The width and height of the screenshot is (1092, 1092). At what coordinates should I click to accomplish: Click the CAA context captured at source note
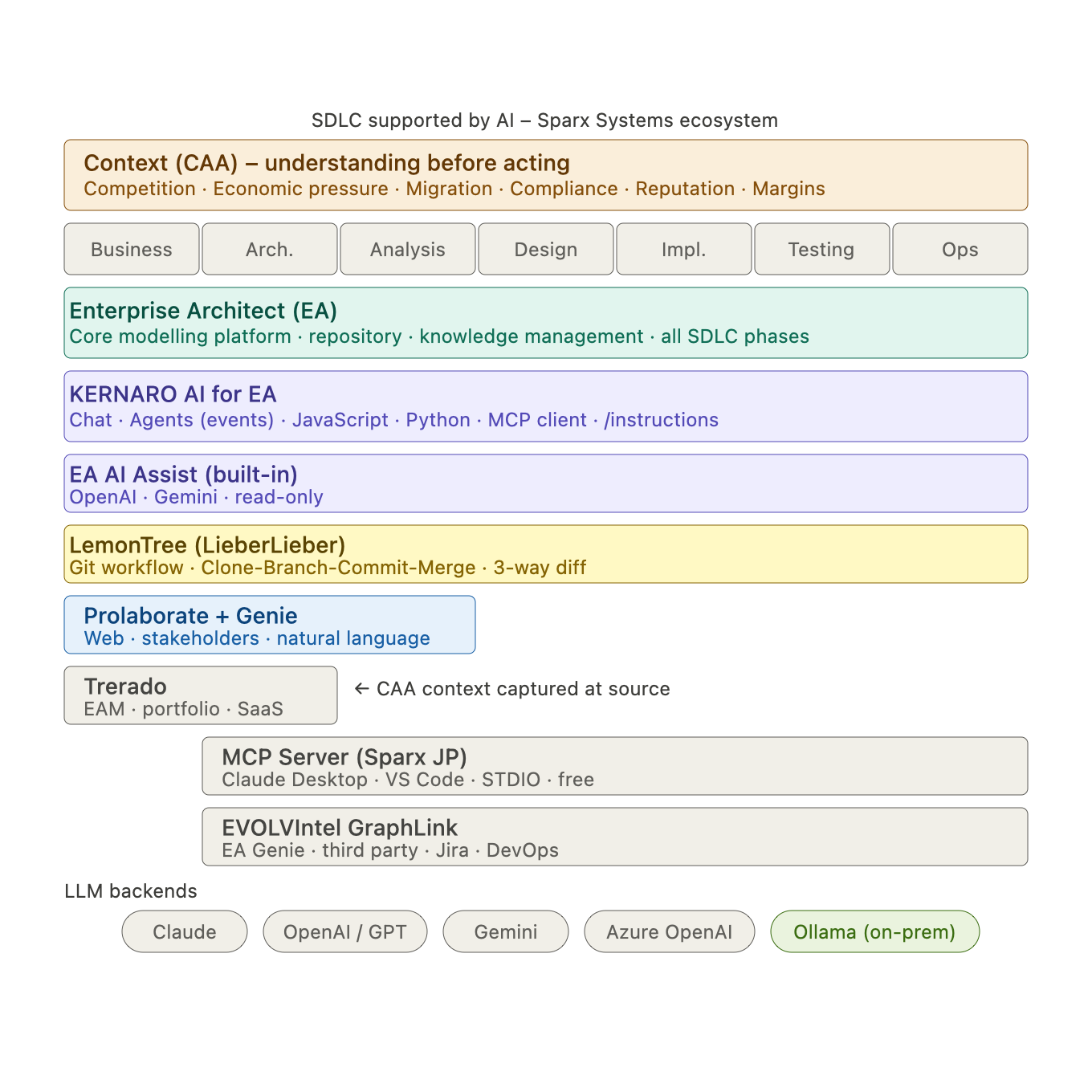(x=512, y=689)
